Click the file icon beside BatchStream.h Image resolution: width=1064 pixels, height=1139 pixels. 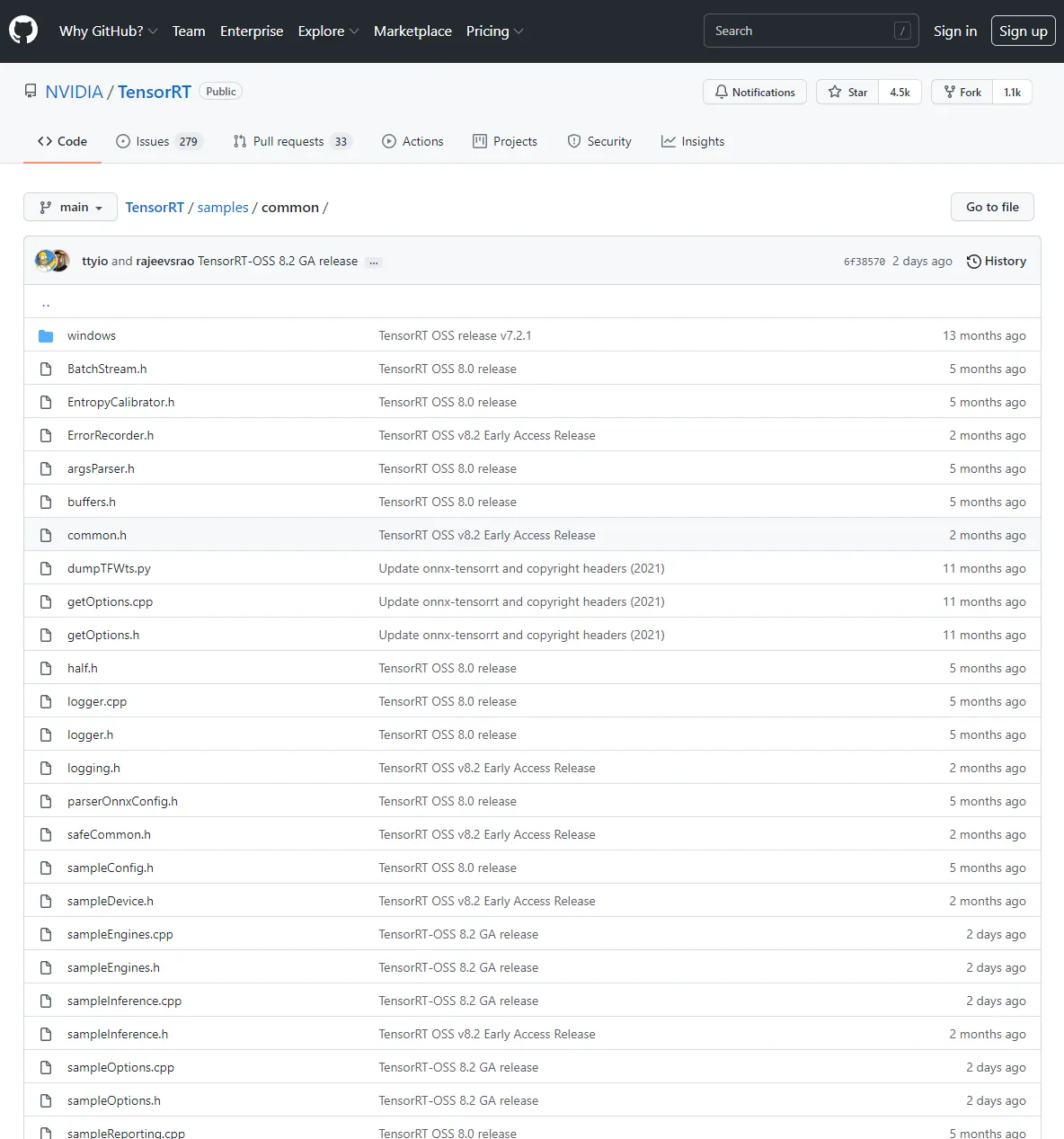(46, 369)
